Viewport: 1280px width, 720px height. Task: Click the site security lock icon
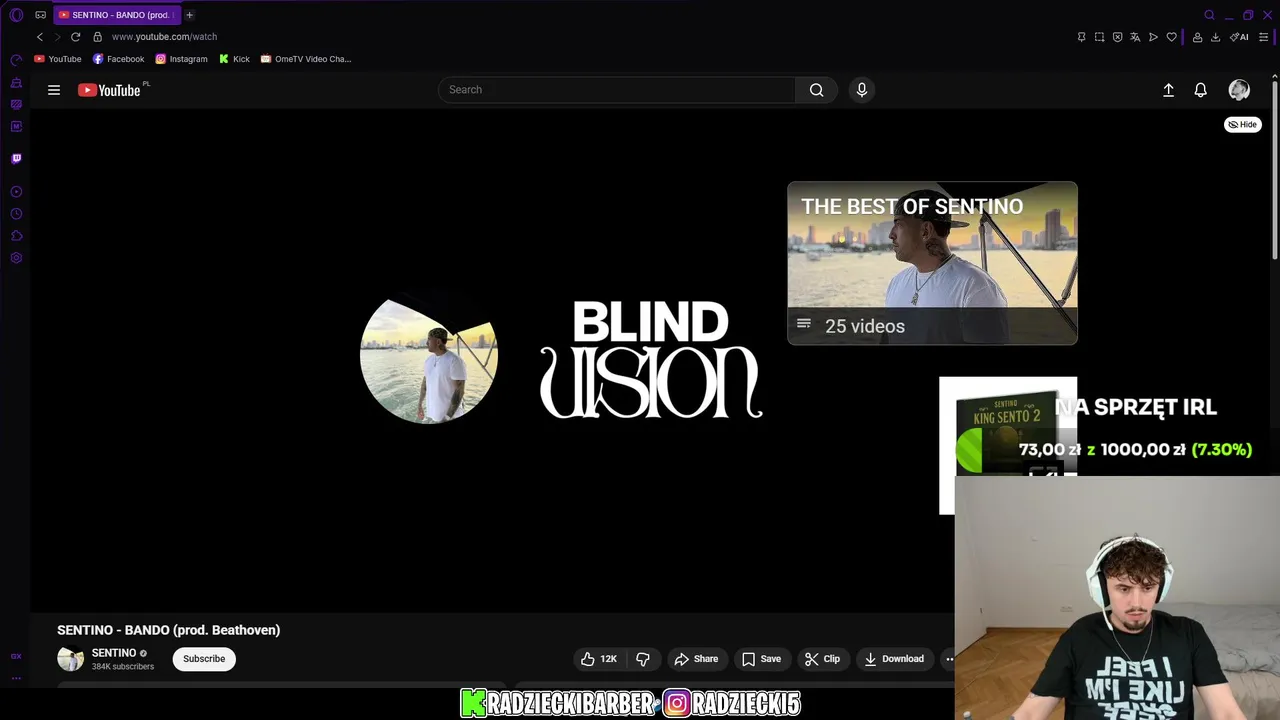(97, 37)
